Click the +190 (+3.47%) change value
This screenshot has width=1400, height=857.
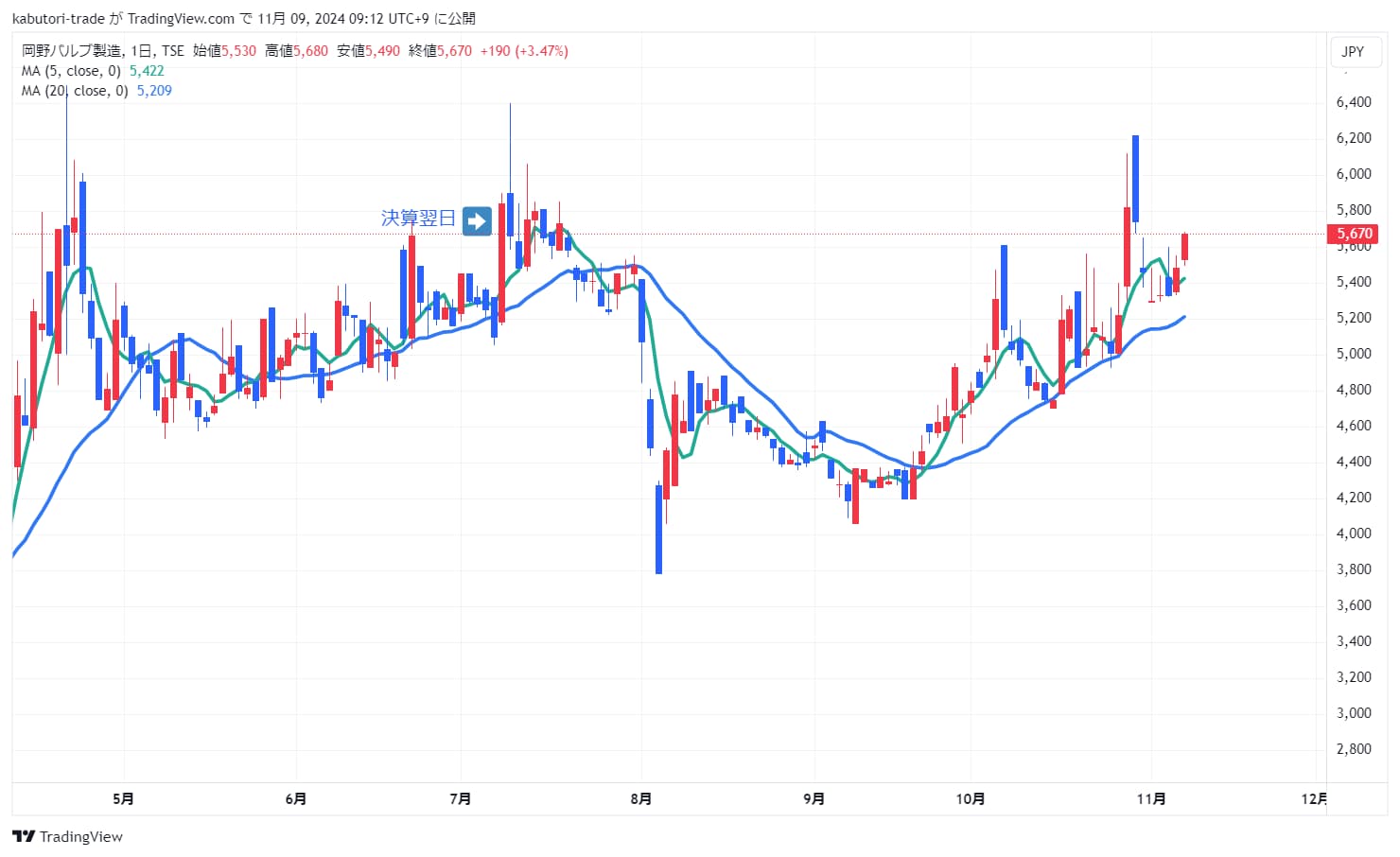coord(524,51)
